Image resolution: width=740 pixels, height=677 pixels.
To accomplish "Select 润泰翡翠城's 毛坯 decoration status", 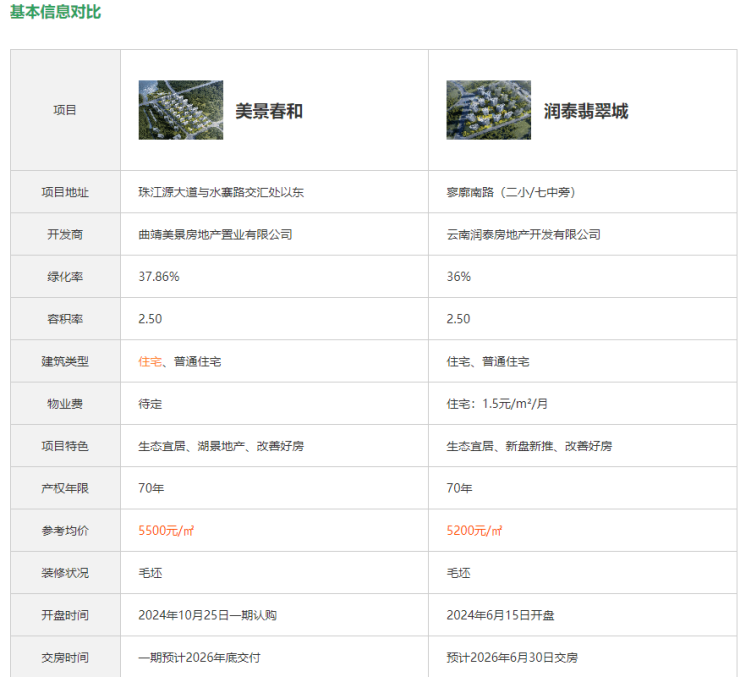I will (458, 573).
